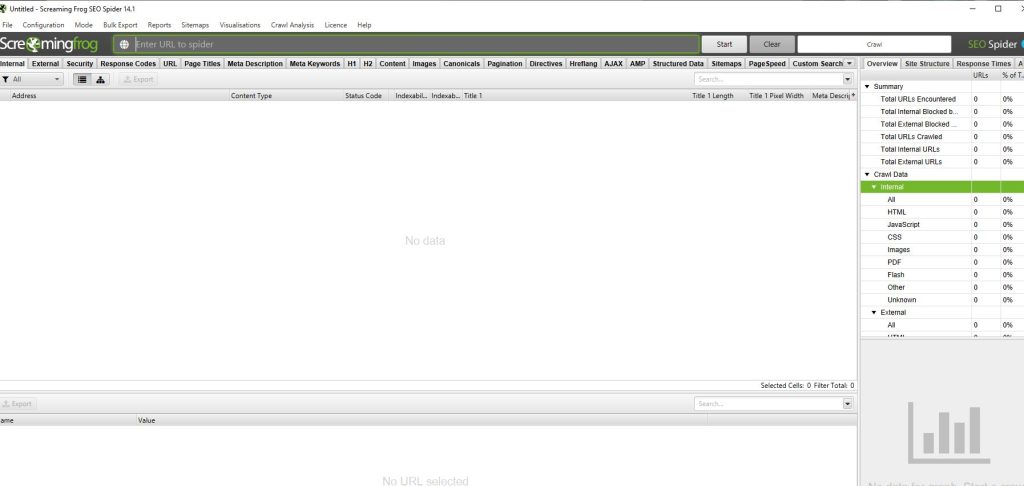Switch to the Structured Data tab
Screen dimensions: 1024x486
pos(679,63)
